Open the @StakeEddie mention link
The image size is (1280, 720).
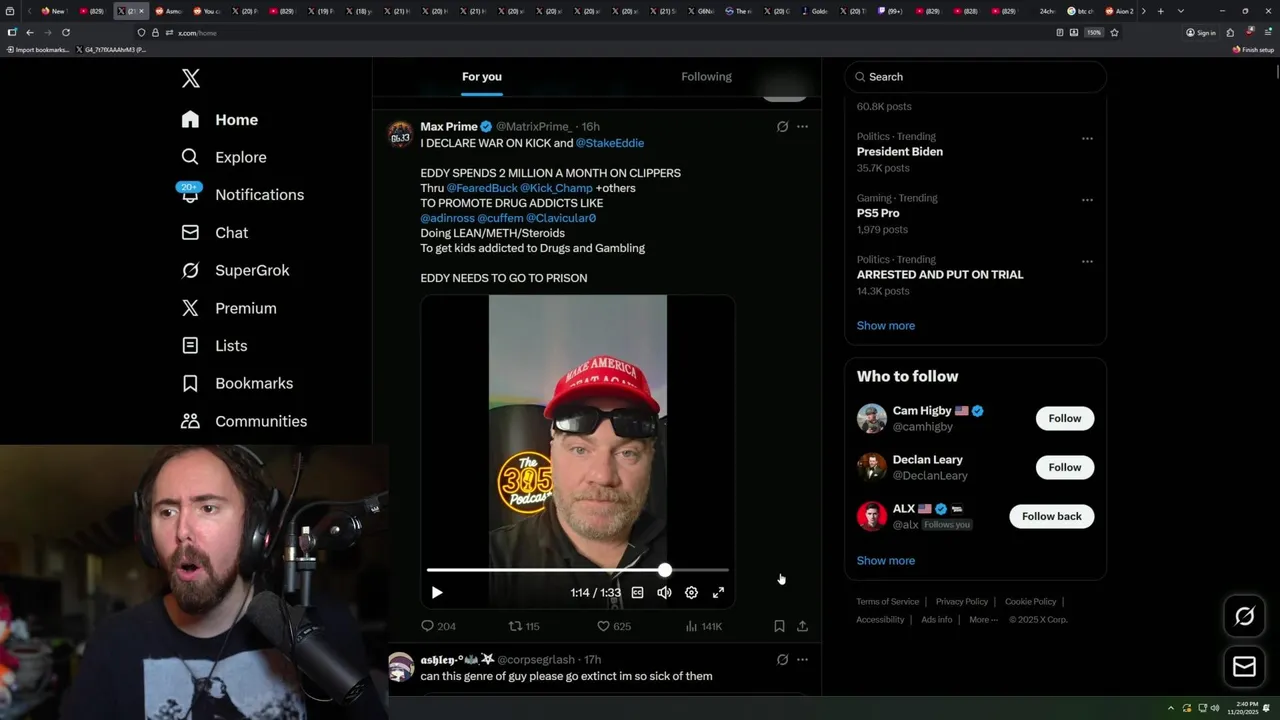[x=610, y=143]
